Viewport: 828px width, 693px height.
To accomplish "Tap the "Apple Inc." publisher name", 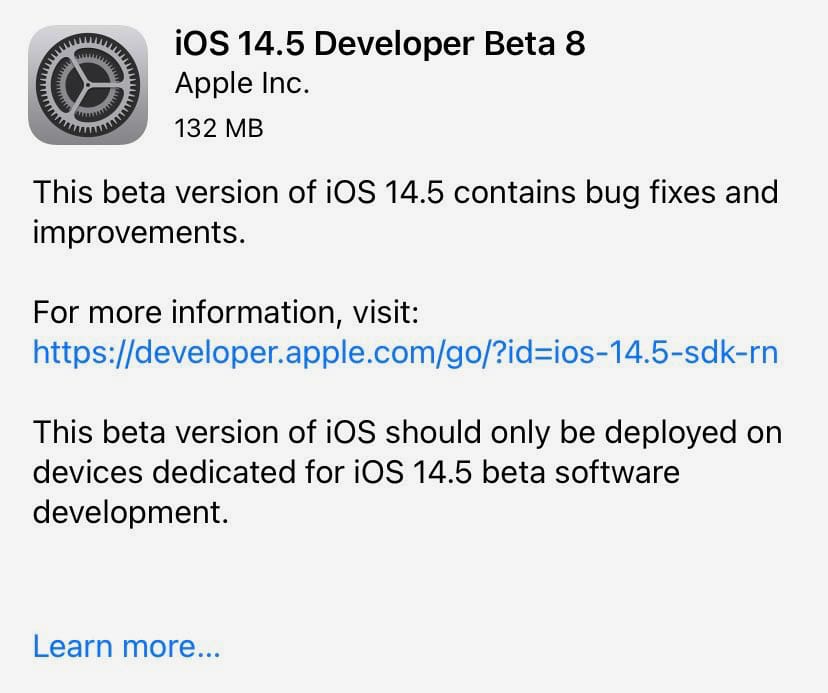I will 242,83.
